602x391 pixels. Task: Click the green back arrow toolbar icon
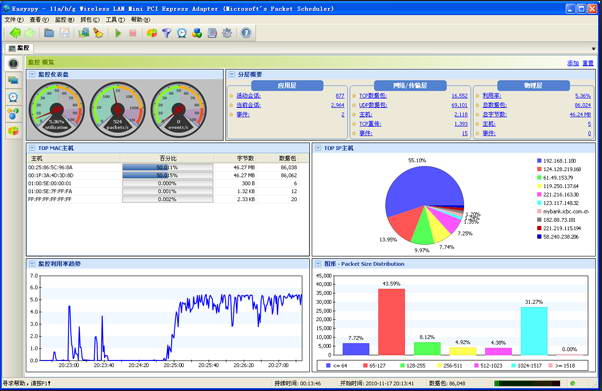15,33
